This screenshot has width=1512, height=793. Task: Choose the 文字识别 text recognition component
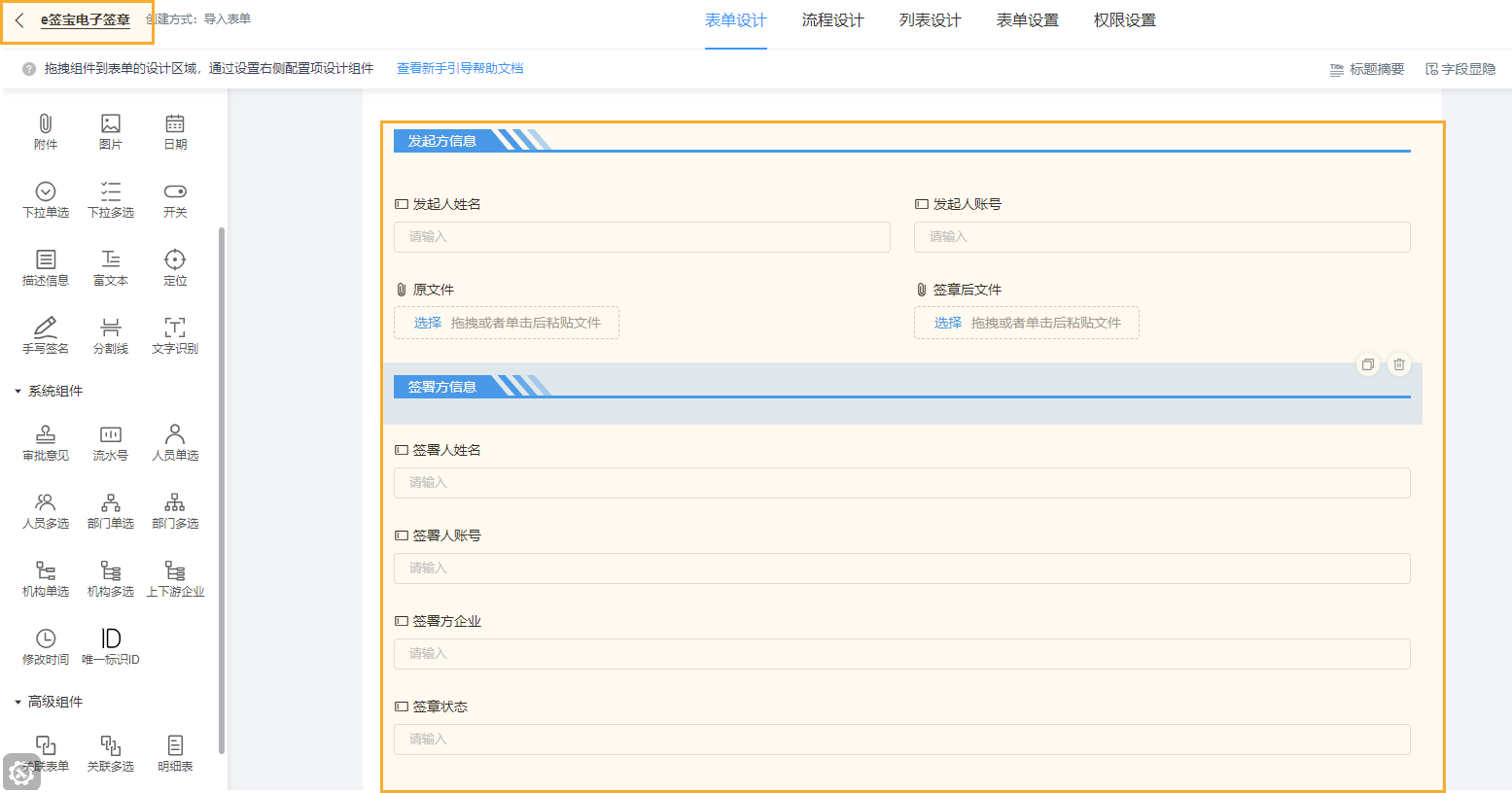click(175, 335)
